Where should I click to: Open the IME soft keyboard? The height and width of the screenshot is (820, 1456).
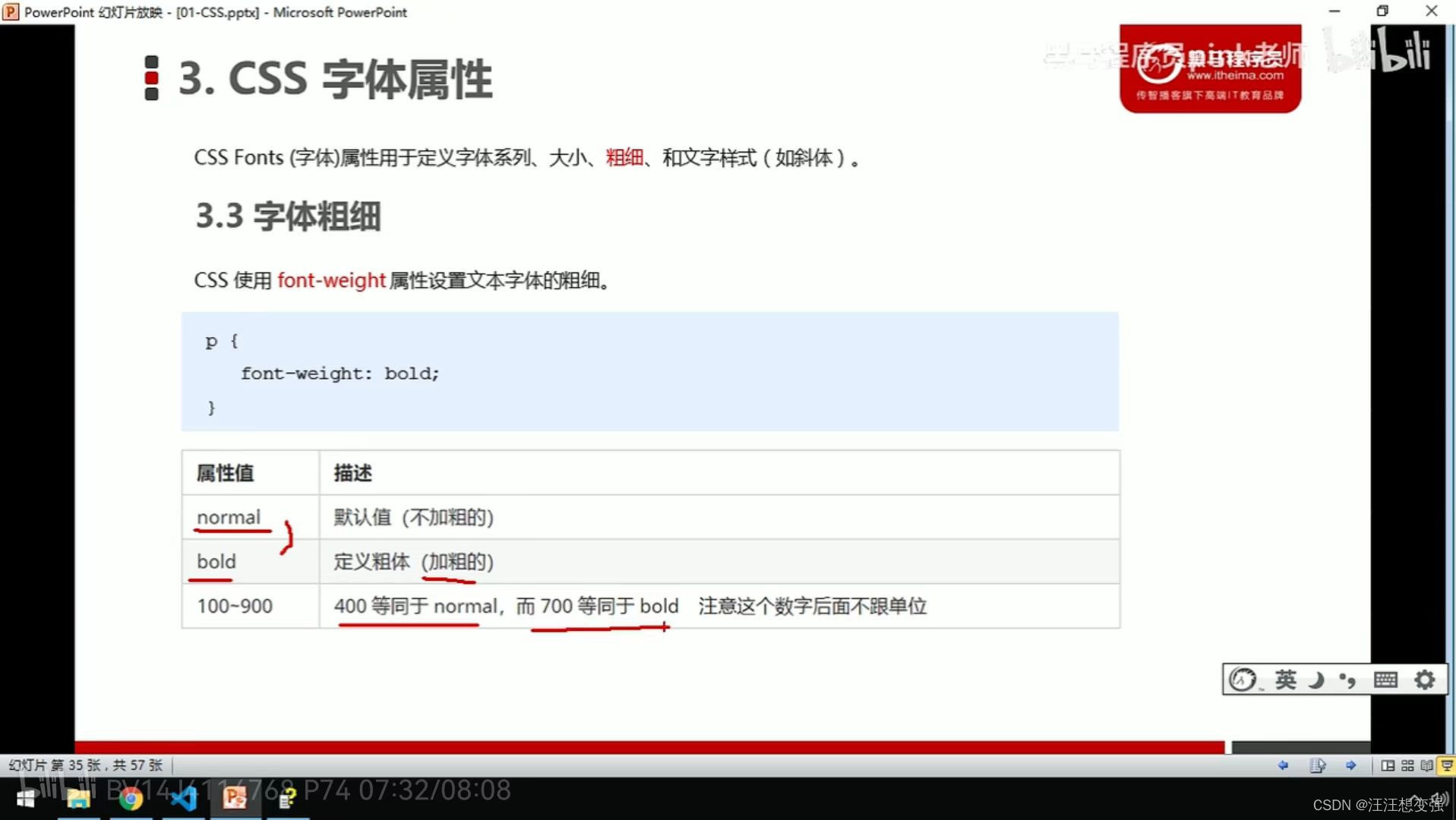tap(1385, 680)
